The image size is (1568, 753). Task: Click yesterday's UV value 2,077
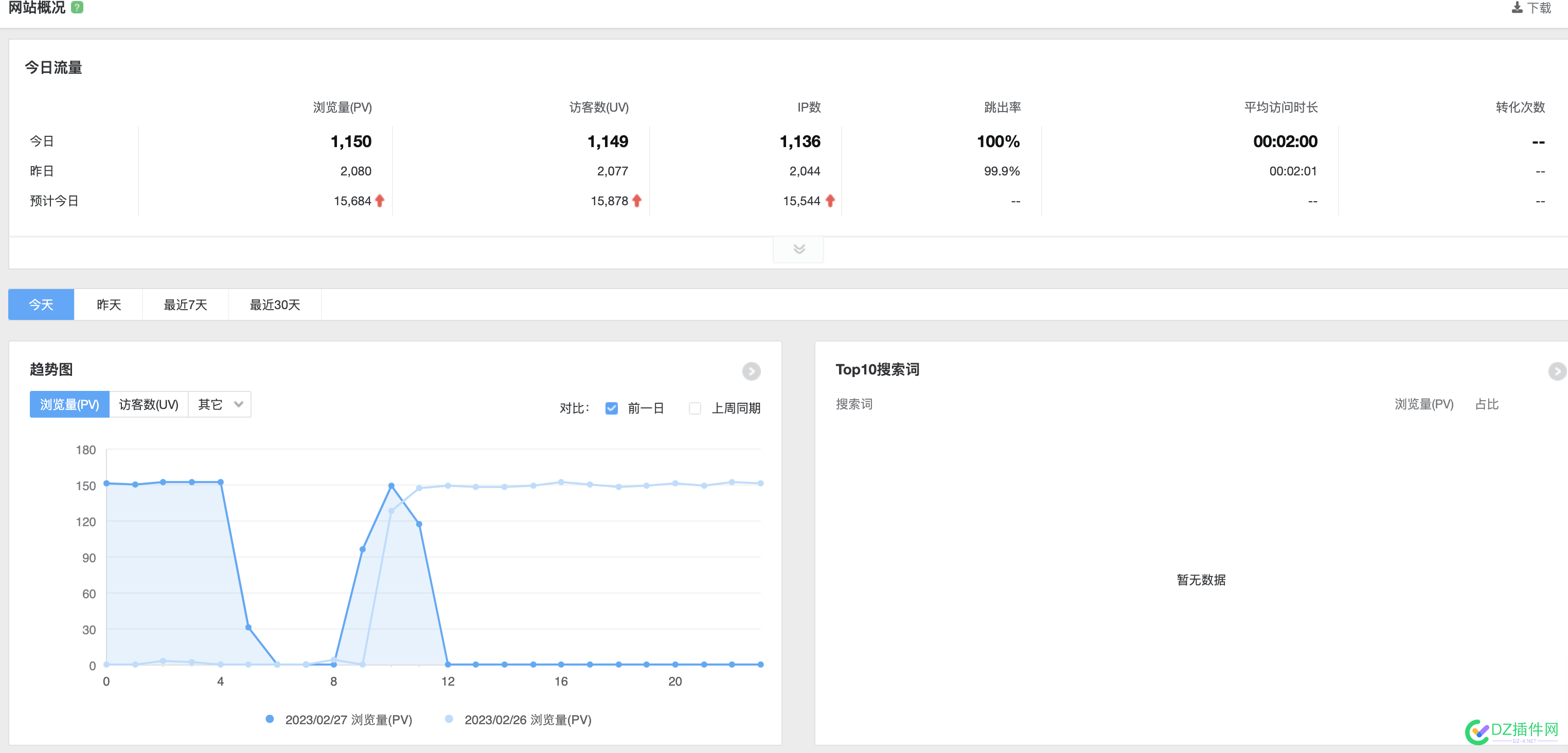613,171
